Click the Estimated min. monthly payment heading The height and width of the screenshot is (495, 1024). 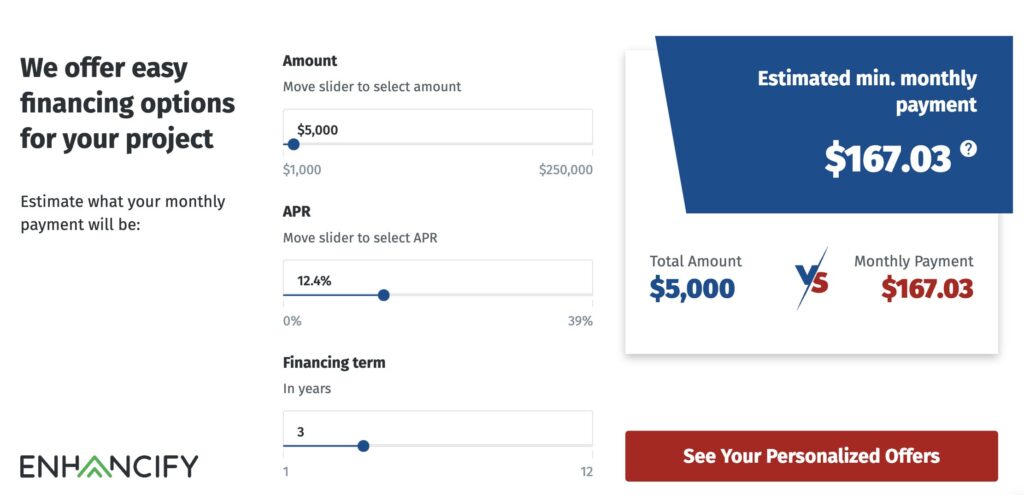(867, 91)
